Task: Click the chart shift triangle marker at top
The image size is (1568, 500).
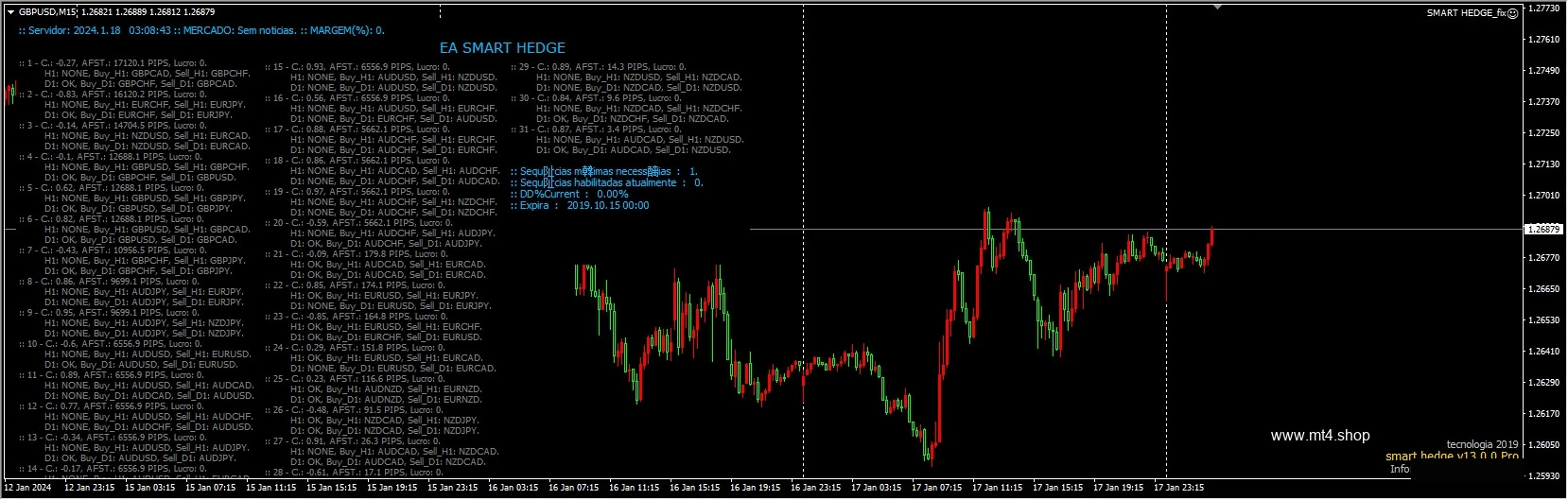Action: click(x=1217, y=7)
